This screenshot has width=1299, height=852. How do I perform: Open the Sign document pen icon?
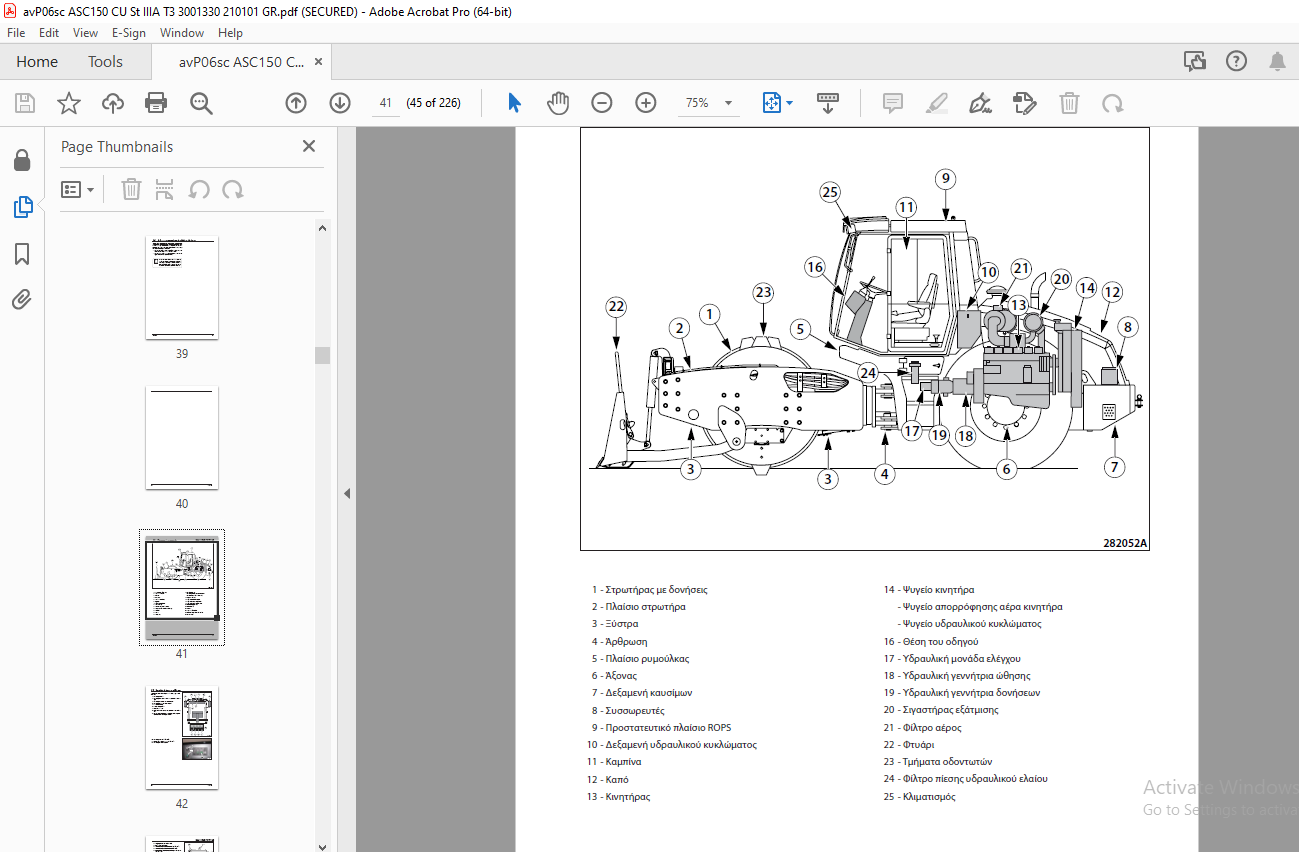coord(981,103)
